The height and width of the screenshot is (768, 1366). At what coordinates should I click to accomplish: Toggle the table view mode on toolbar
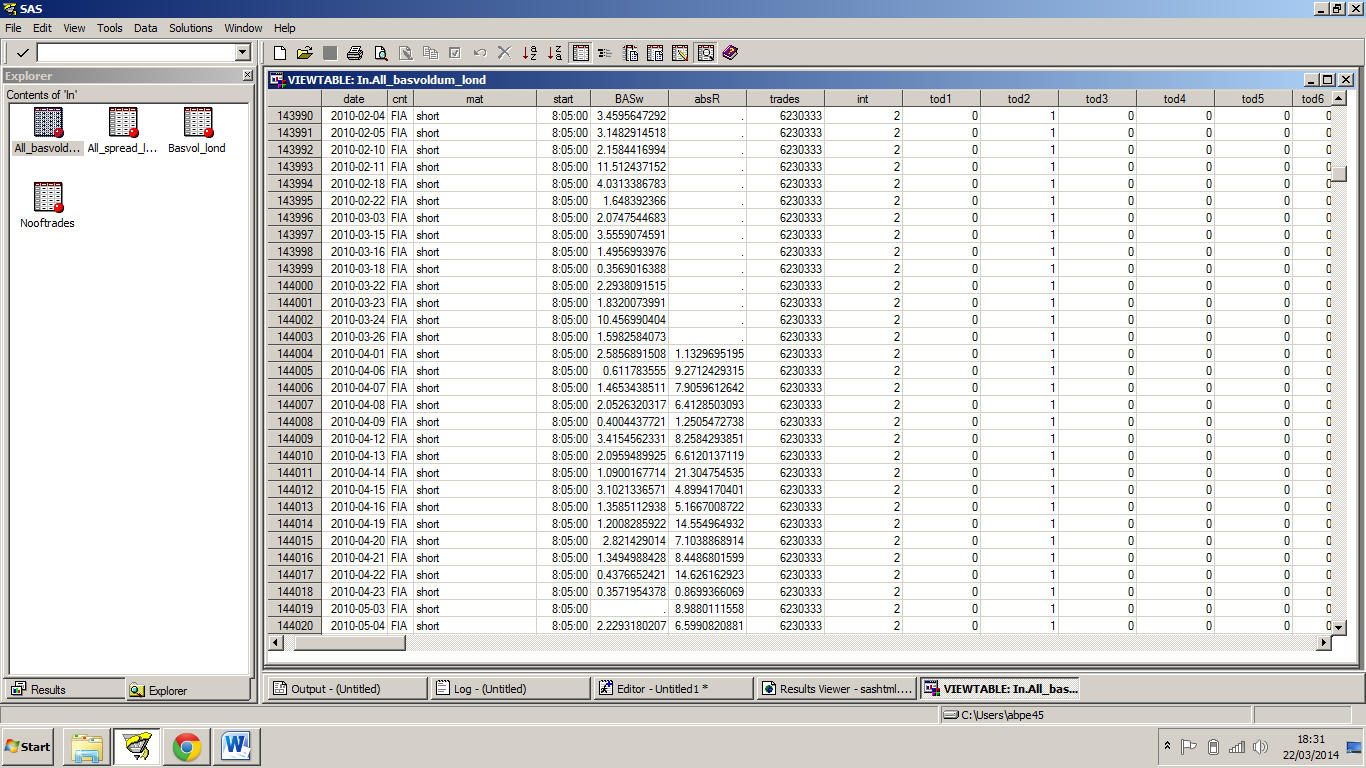point(580,52)
